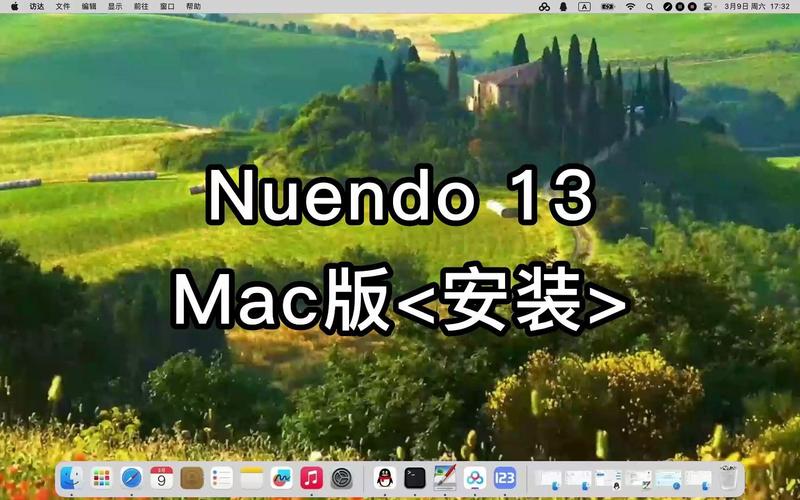Open the 显示 menu
Viewport: 800px width, 500px height.
coord(115,7)
